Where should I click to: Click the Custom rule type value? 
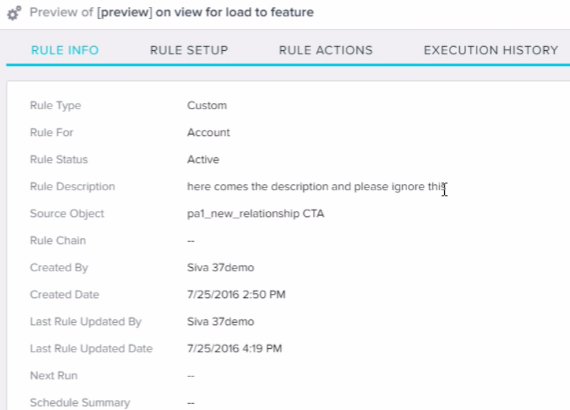click(207, 105)
